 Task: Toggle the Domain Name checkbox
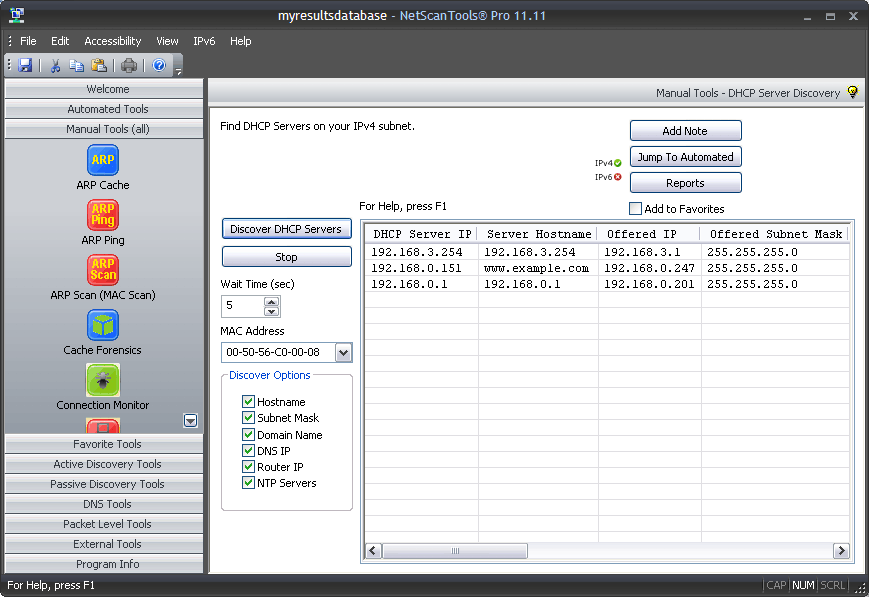click(x=248, y=434)
